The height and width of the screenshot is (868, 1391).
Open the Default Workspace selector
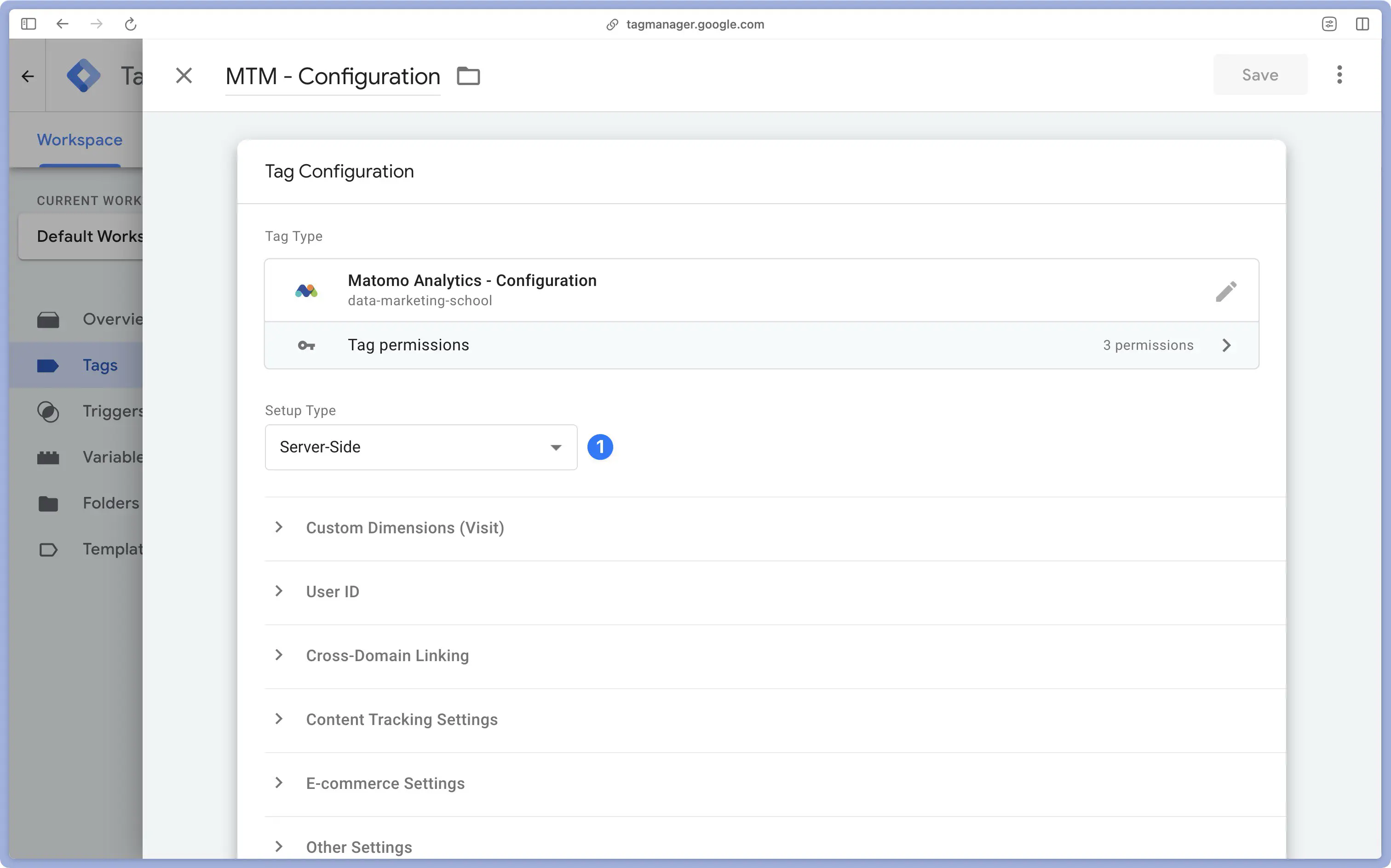pos(81,236)
